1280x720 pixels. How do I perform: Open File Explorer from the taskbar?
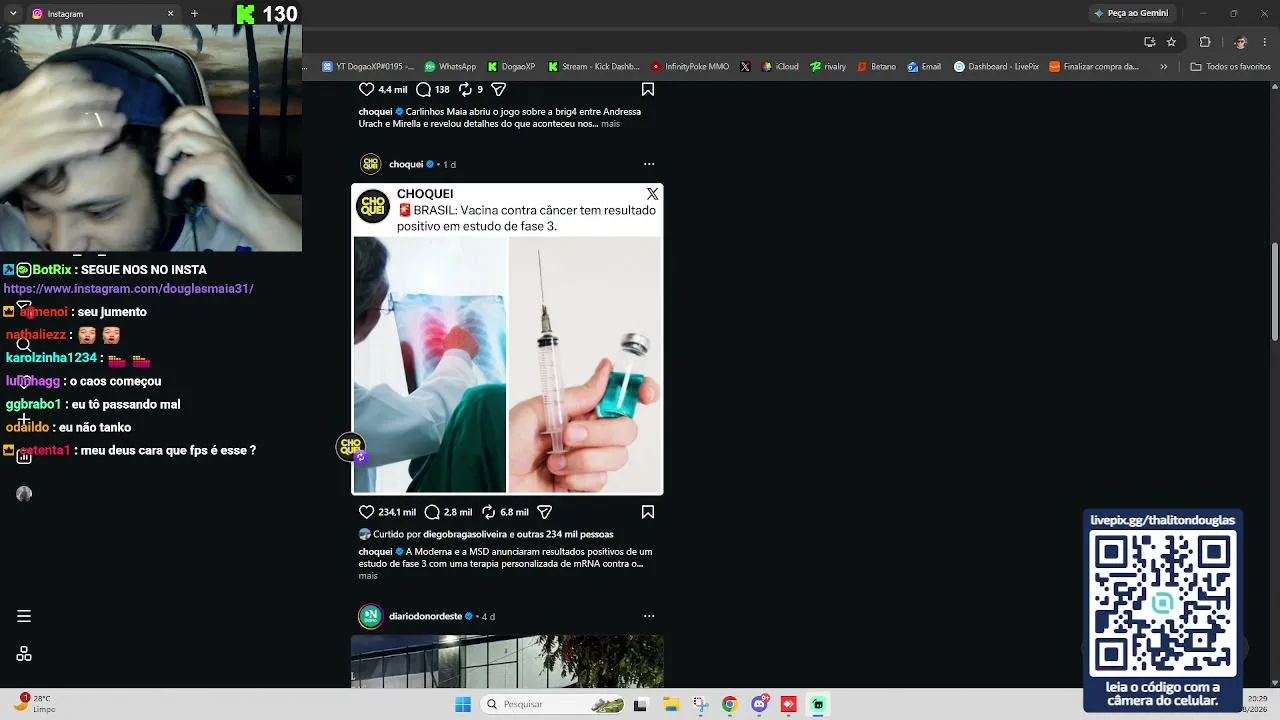click(x=671, y=704)
